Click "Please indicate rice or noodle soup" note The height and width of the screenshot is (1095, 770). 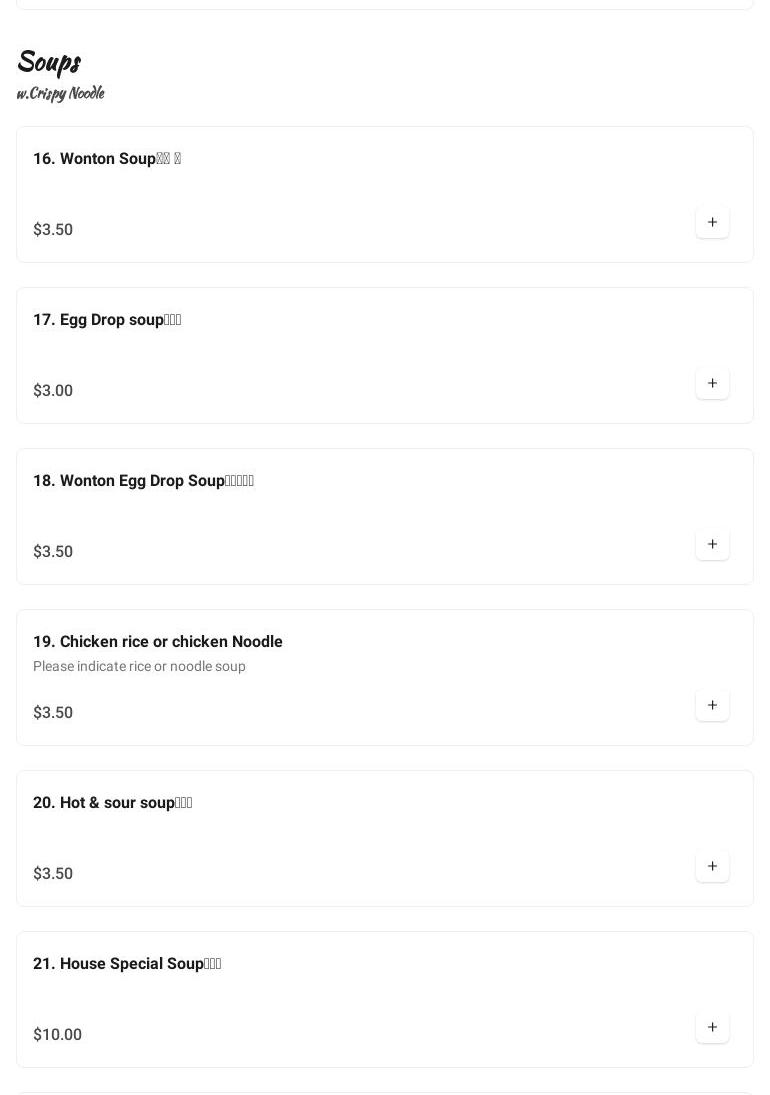(x=139, y=667)
